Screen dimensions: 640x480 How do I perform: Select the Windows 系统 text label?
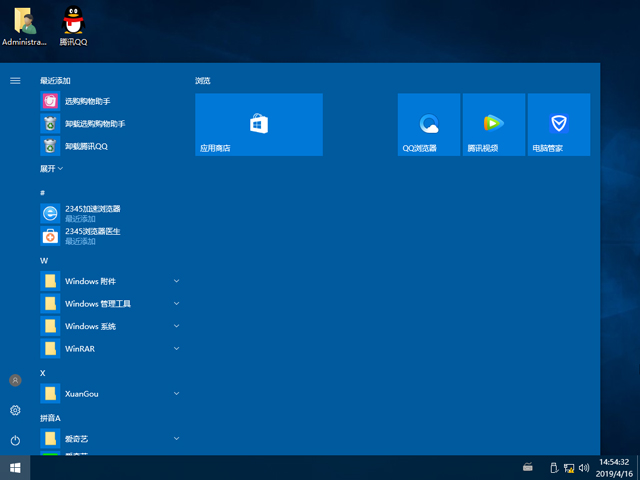pyautogui.click(x=90, y=326)
